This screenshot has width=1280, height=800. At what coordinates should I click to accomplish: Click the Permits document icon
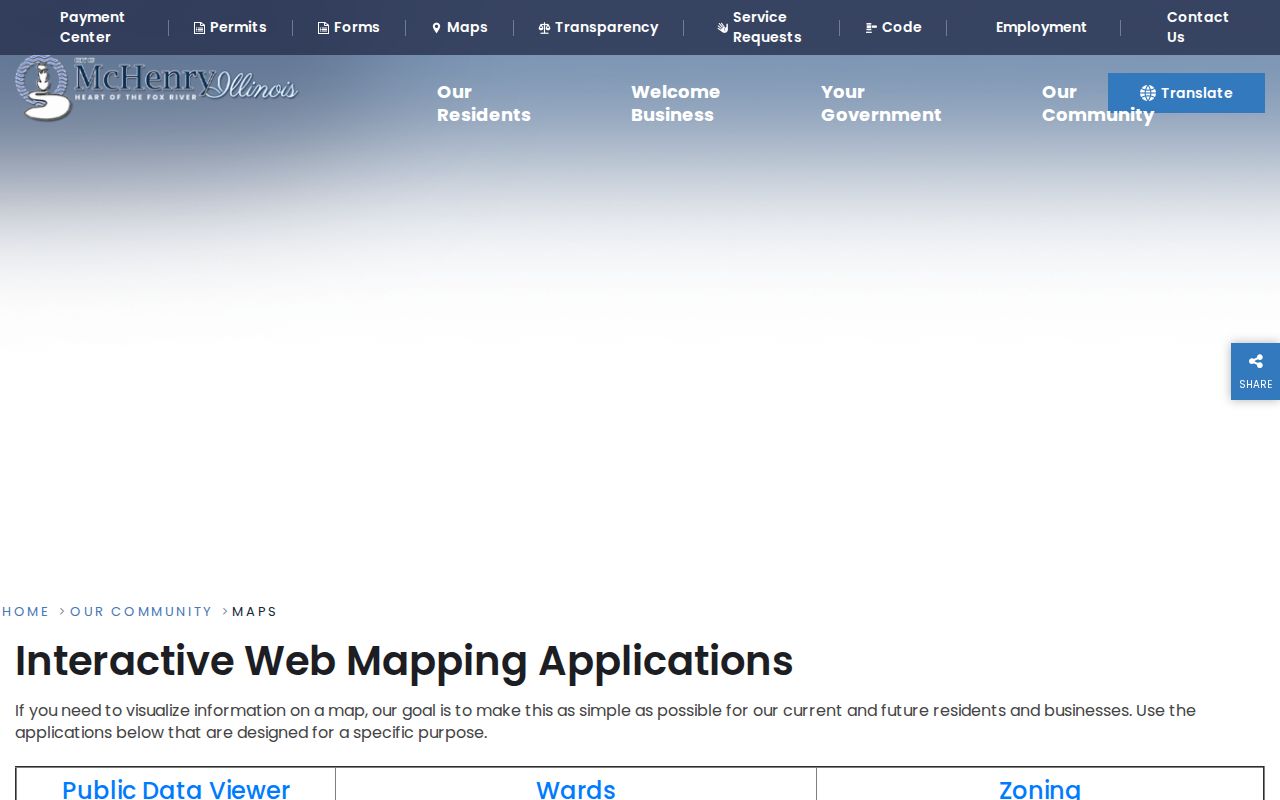199,28
